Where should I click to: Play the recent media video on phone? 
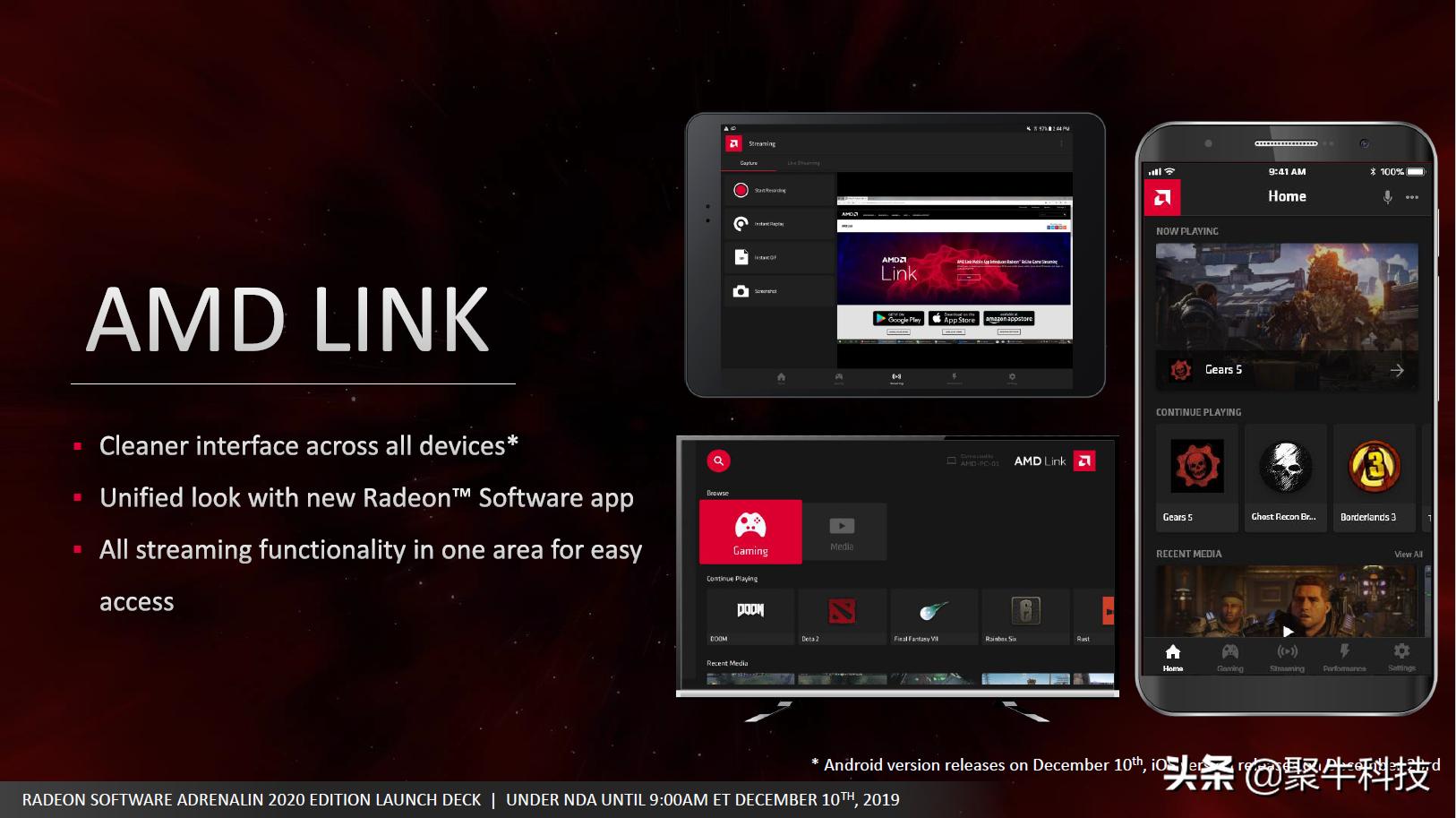click(x=1288, y=631)
